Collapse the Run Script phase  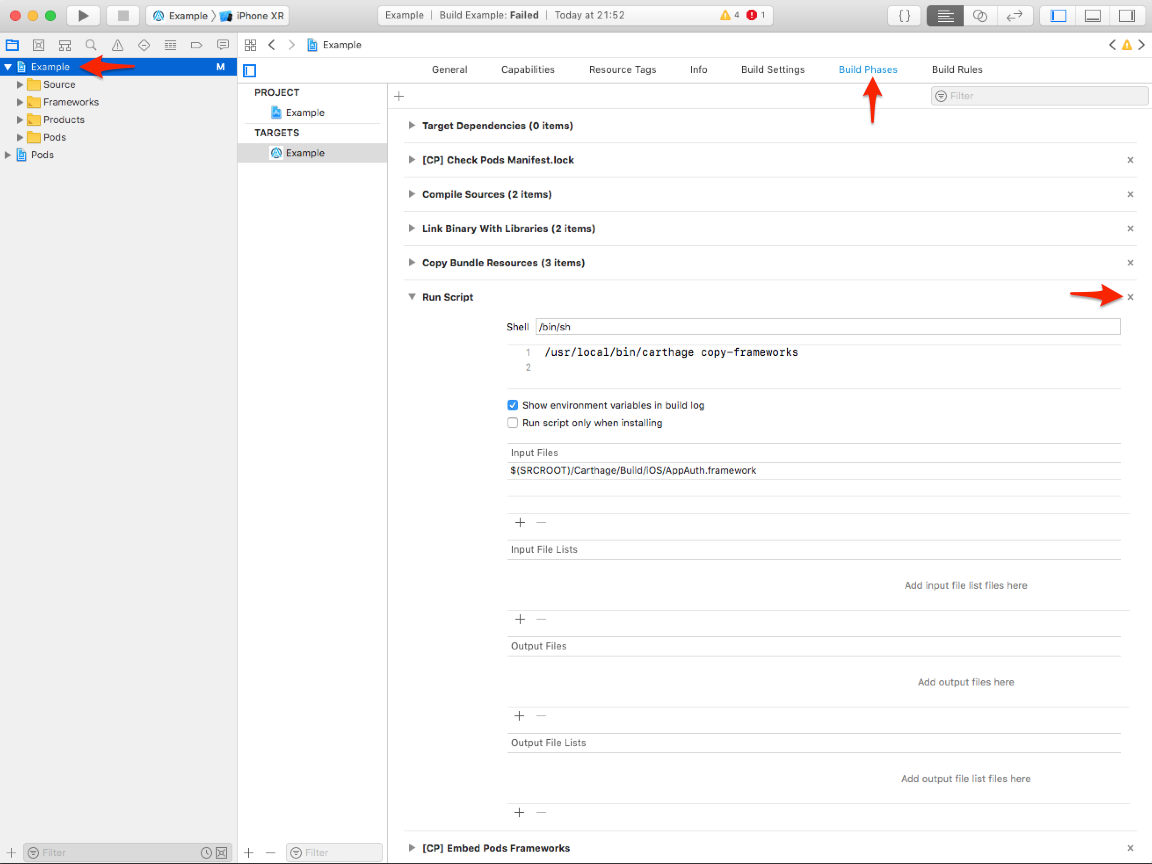pyautogui.click(x=412, y=298)
